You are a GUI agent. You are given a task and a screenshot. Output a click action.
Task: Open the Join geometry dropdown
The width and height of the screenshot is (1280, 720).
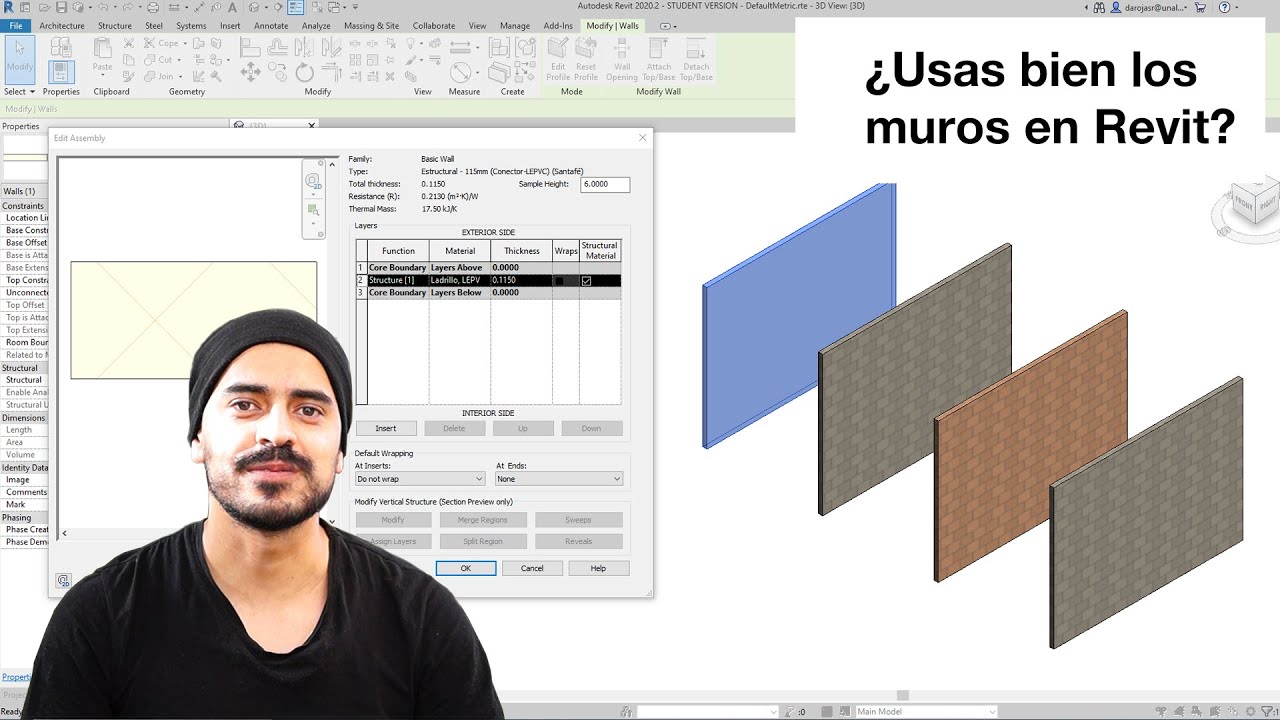(x=180, y=76)
